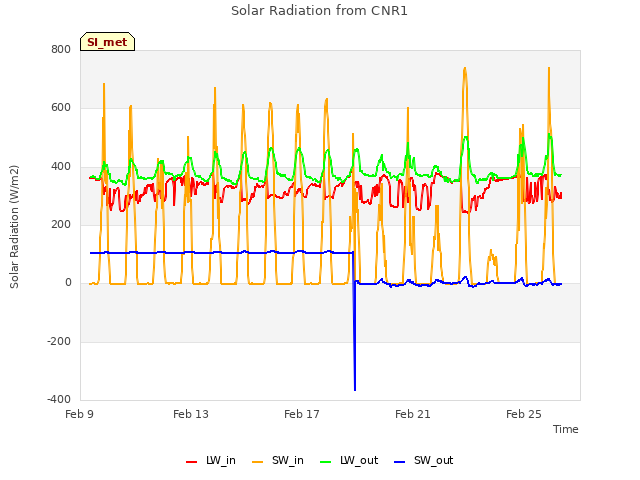Click the 600 y-axis tick label
Viewport: 640px width, 480px height.
pyautogui.click(x=61, y=108)
